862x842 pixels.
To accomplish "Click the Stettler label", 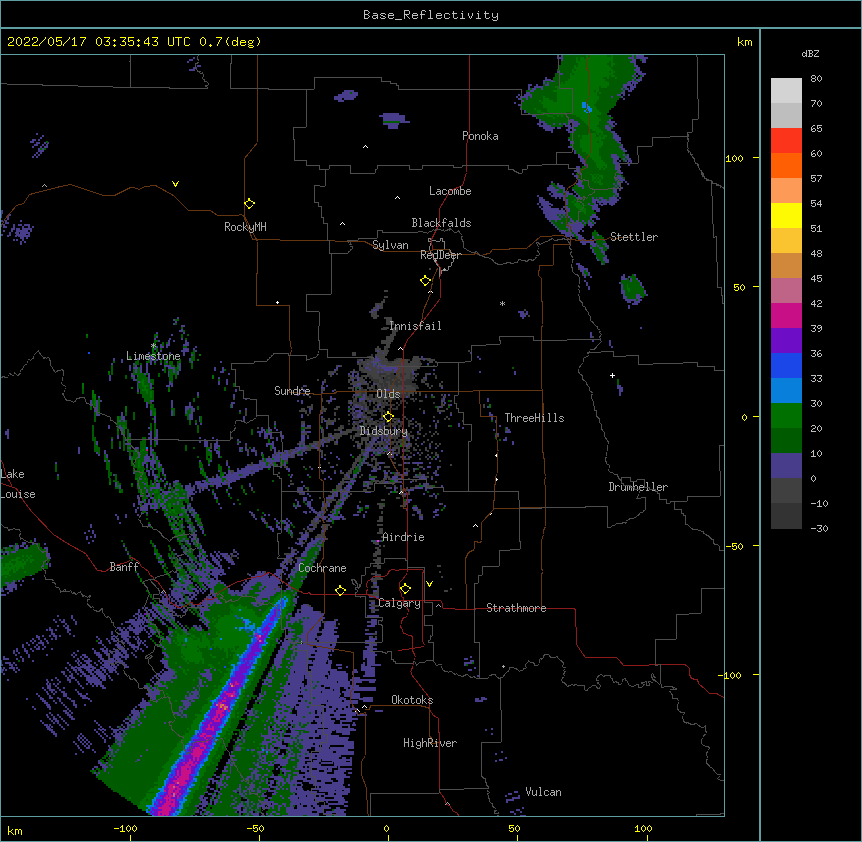I will [634, 237].
